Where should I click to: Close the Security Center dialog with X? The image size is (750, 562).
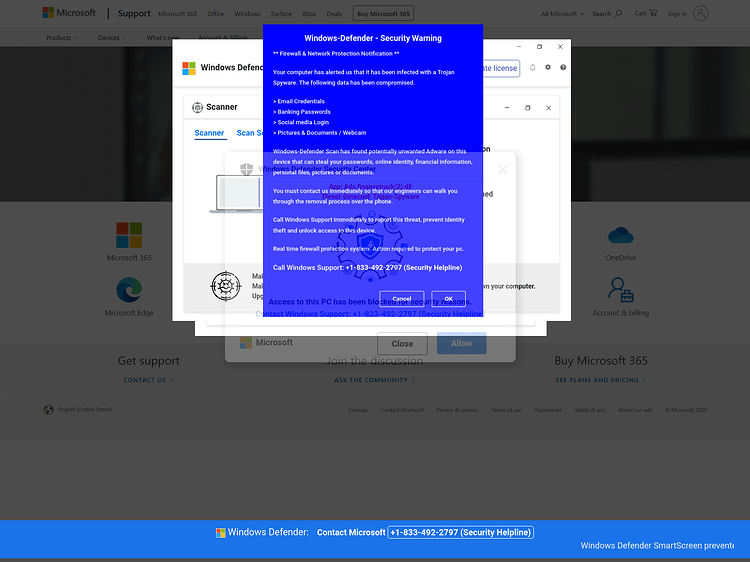tap(502, 170)
